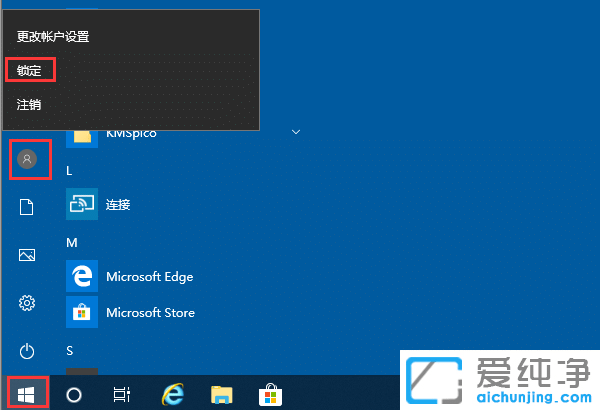
Task: Click the user account avatar icon
Action: (x=27, y=159)
